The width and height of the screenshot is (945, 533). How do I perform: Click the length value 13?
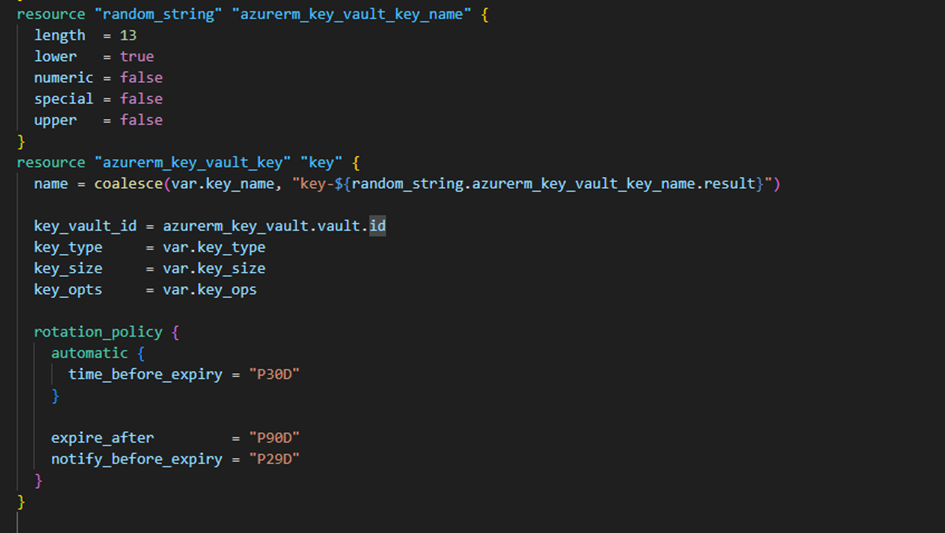[x=128, y=35]
